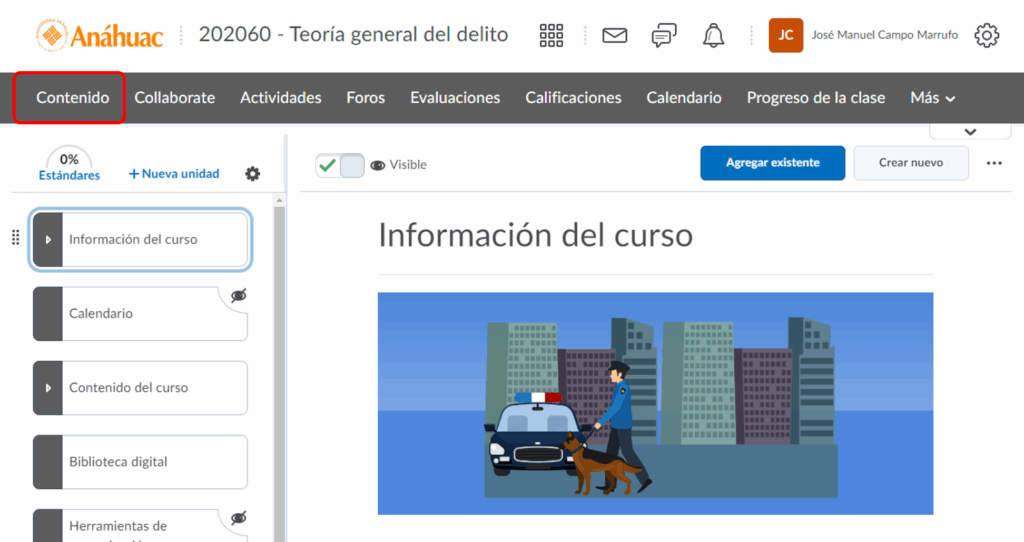The width and height of the screenshot is (1024, 542).
Task: Open the Foros navigation tab
Action: 366,98
